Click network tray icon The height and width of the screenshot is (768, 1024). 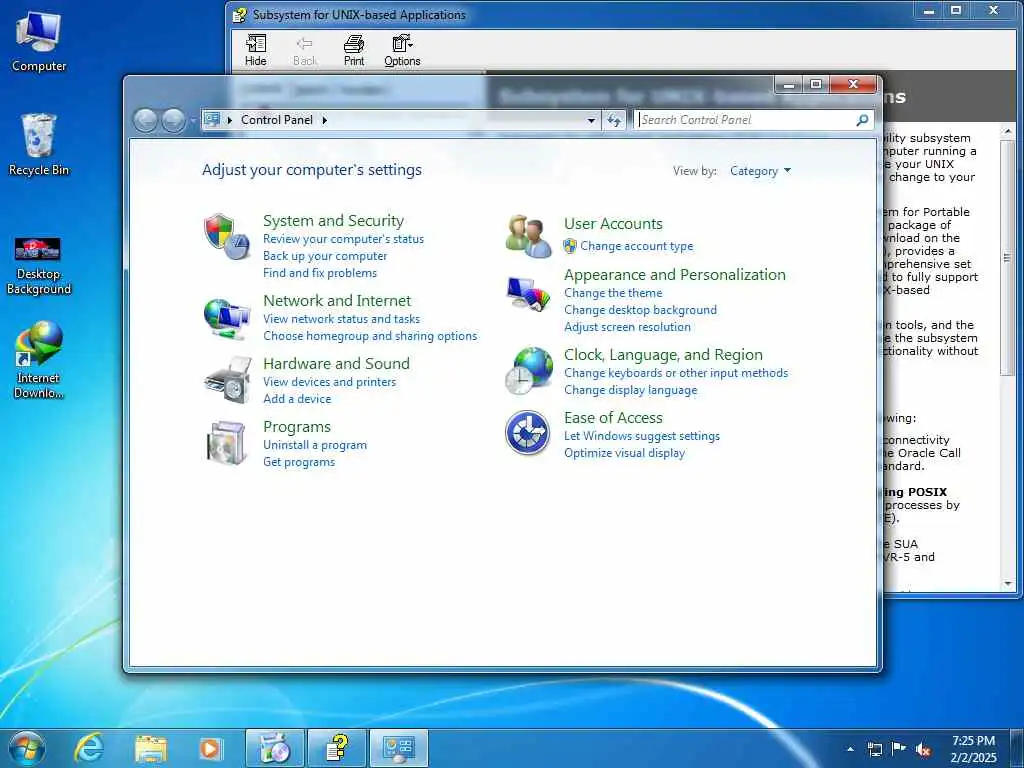coord(874,750)
